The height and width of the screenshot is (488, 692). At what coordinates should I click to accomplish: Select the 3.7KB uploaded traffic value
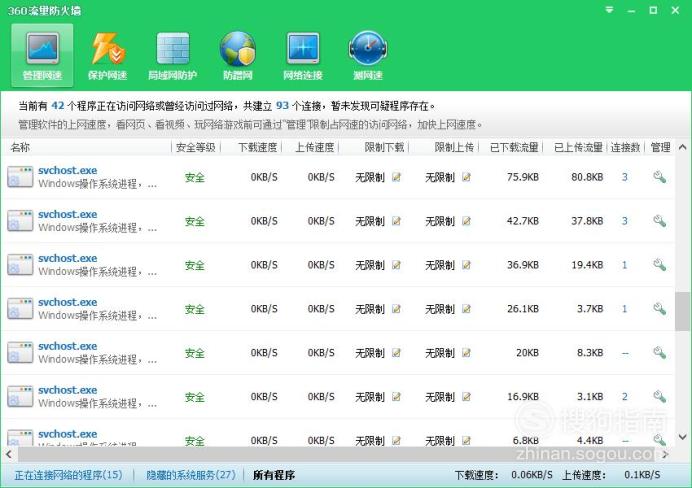point(590,309)
